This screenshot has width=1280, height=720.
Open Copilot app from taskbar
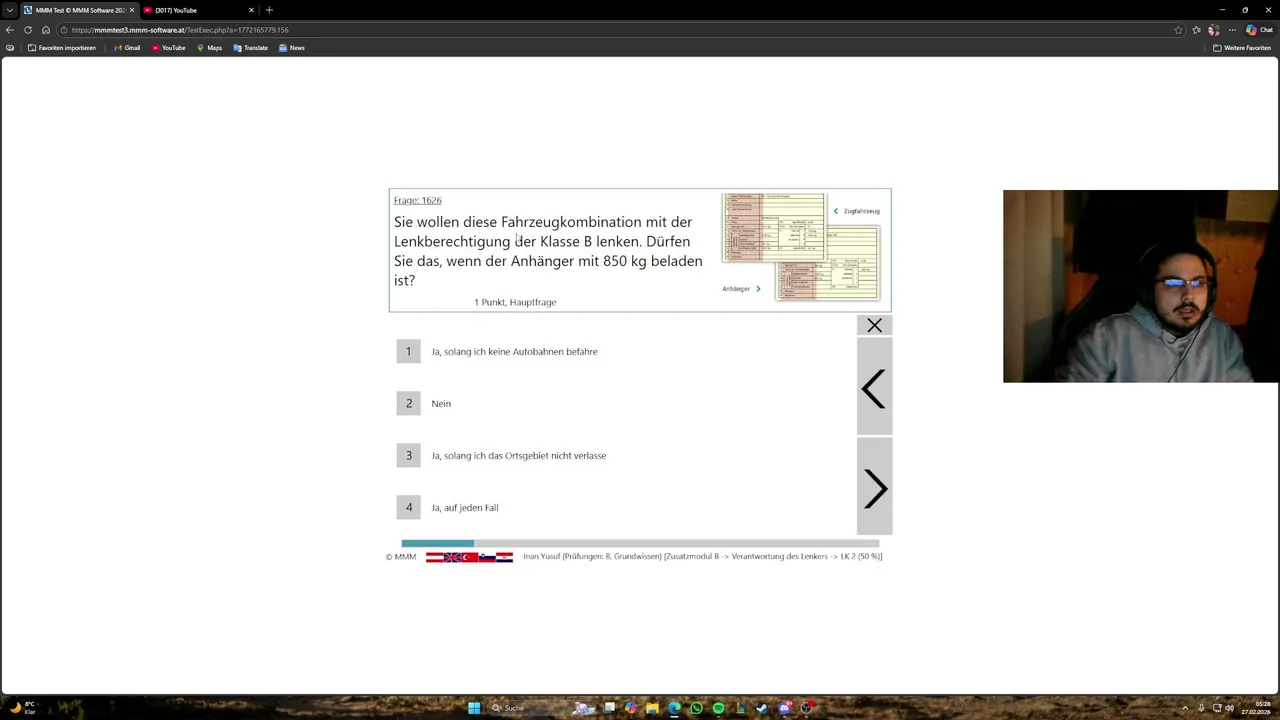coord(630,708)
